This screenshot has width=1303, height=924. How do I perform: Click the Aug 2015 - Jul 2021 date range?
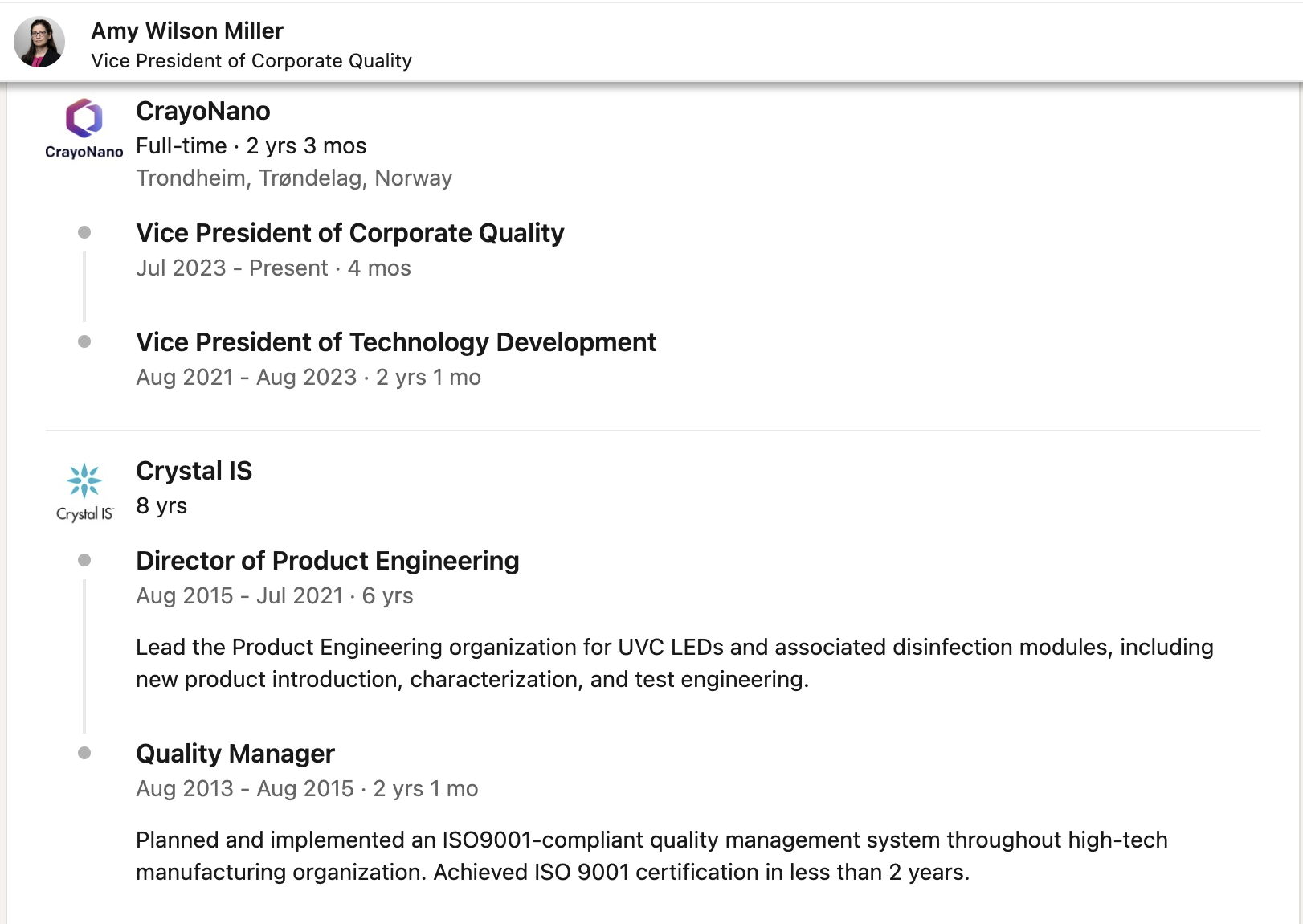click(x=239, y=596)
